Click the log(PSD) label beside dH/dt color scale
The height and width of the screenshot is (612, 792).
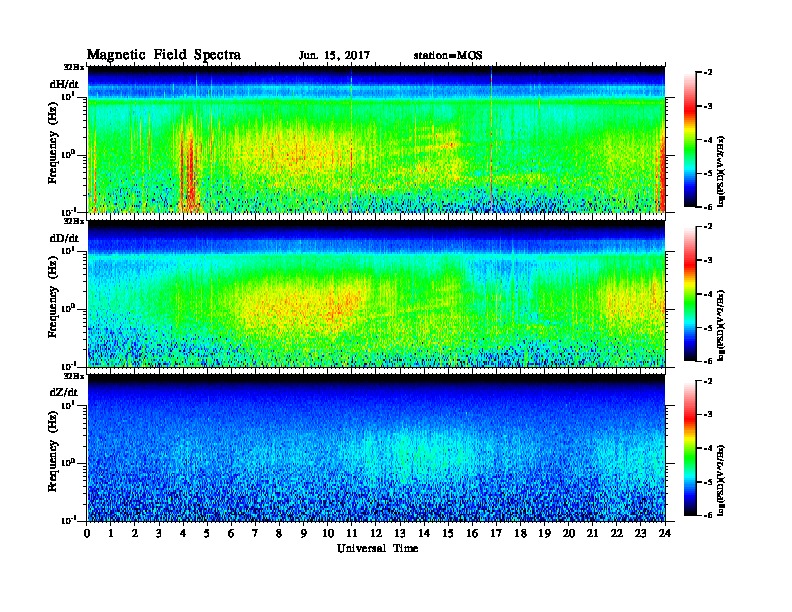tap(721, 172)
